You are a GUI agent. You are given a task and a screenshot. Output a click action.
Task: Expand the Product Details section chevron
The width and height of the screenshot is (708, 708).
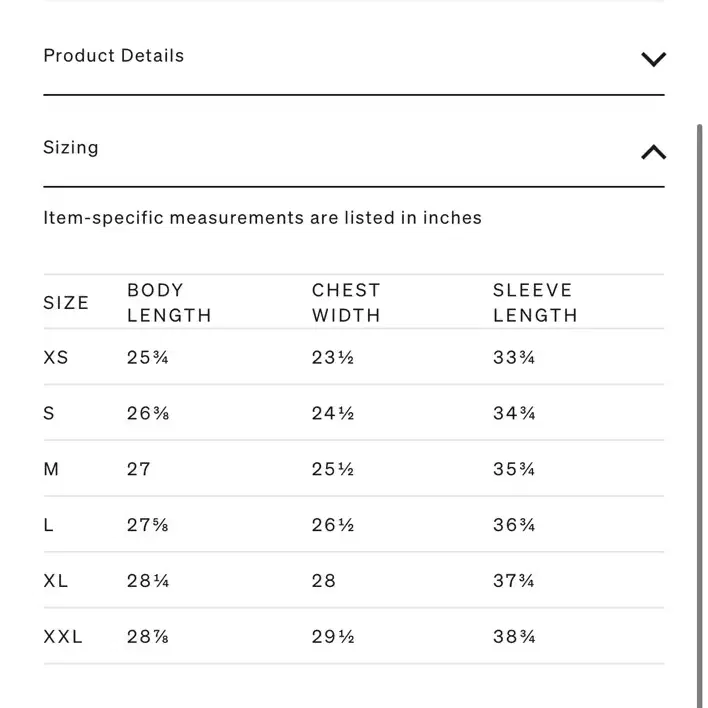click(x=653, y=59)
